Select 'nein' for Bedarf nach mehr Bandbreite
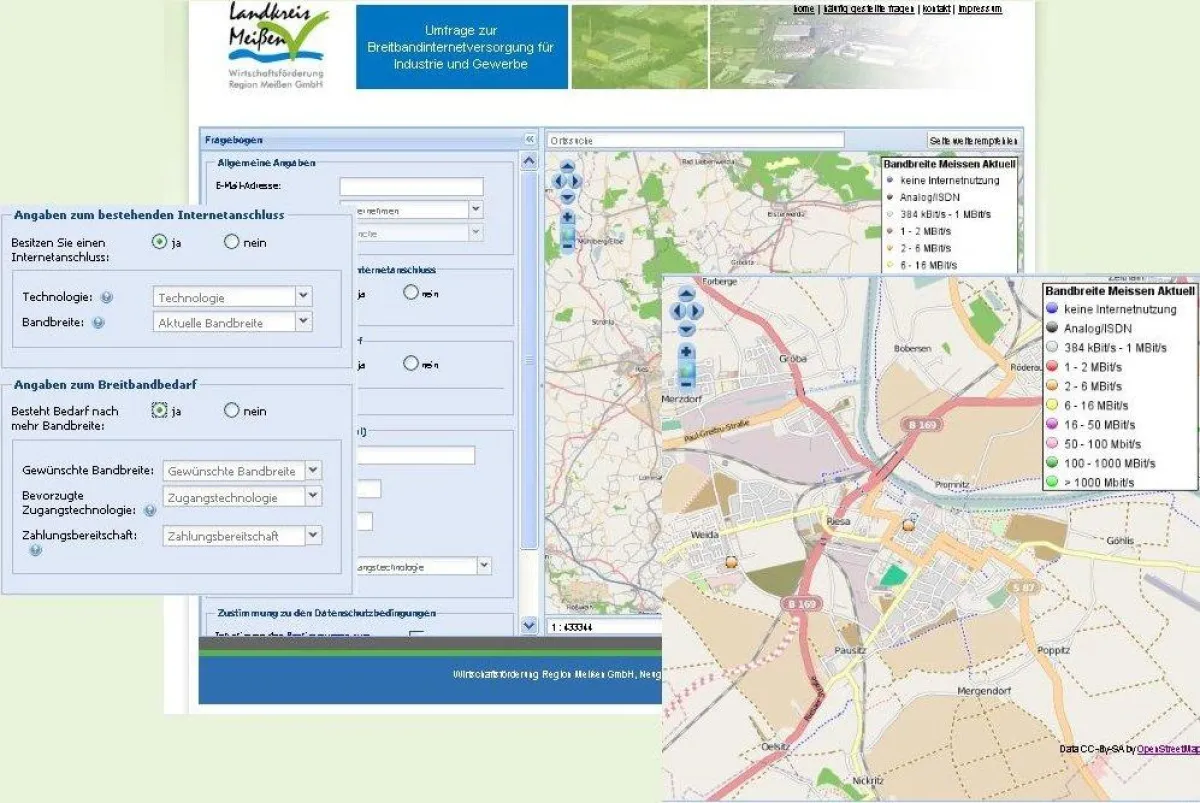The height and width of the screenshot is (803, 1200). (x=232, y=410)
